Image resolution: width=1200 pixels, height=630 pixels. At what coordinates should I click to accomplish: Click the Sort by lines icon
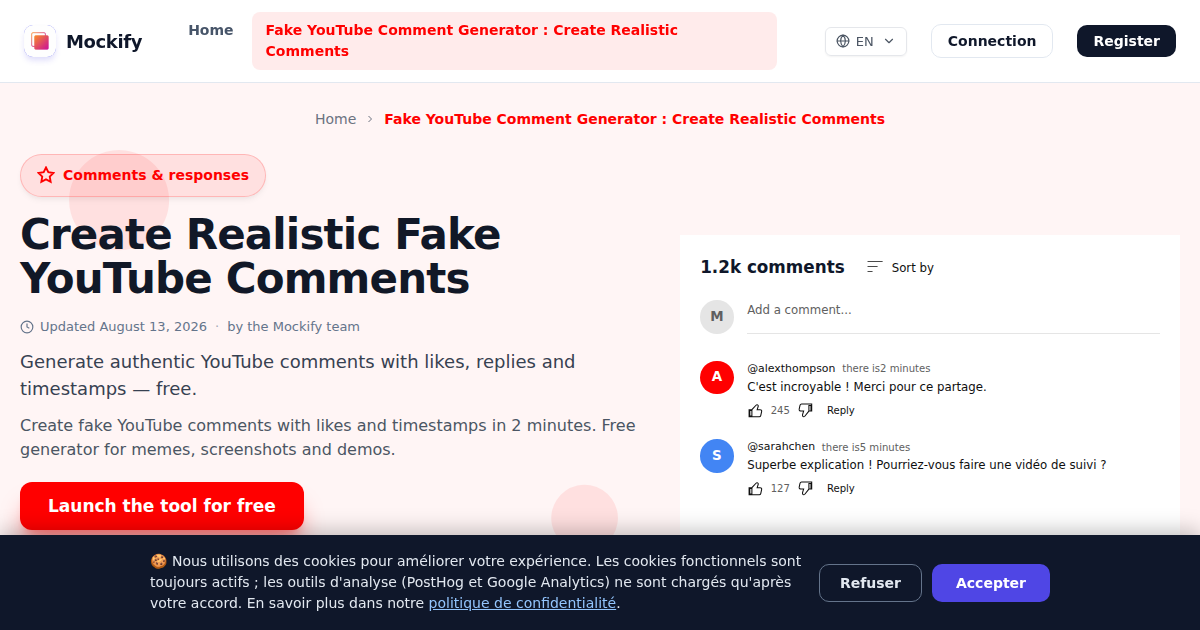[875, 267]
